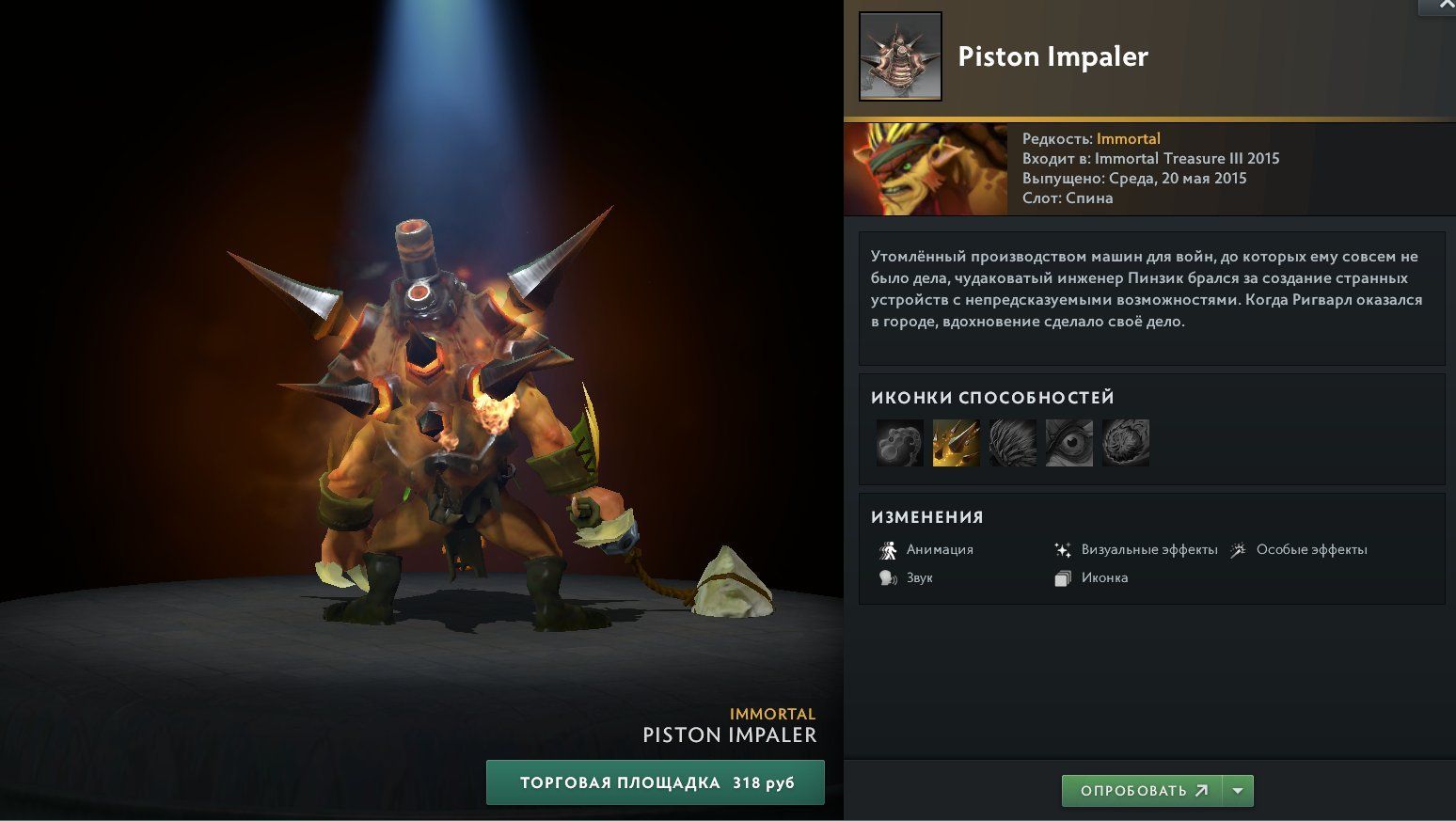This screenshot has height=821, width=1456.
Task: Open dropdown arrow next to Опробовать
Action: (1238, 791)
